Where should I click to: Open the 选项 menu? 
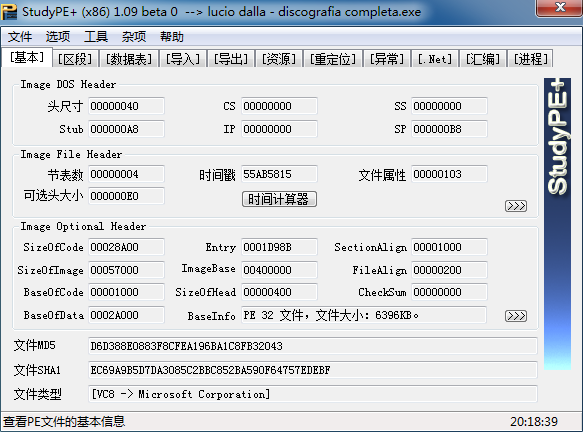point(58,37)
